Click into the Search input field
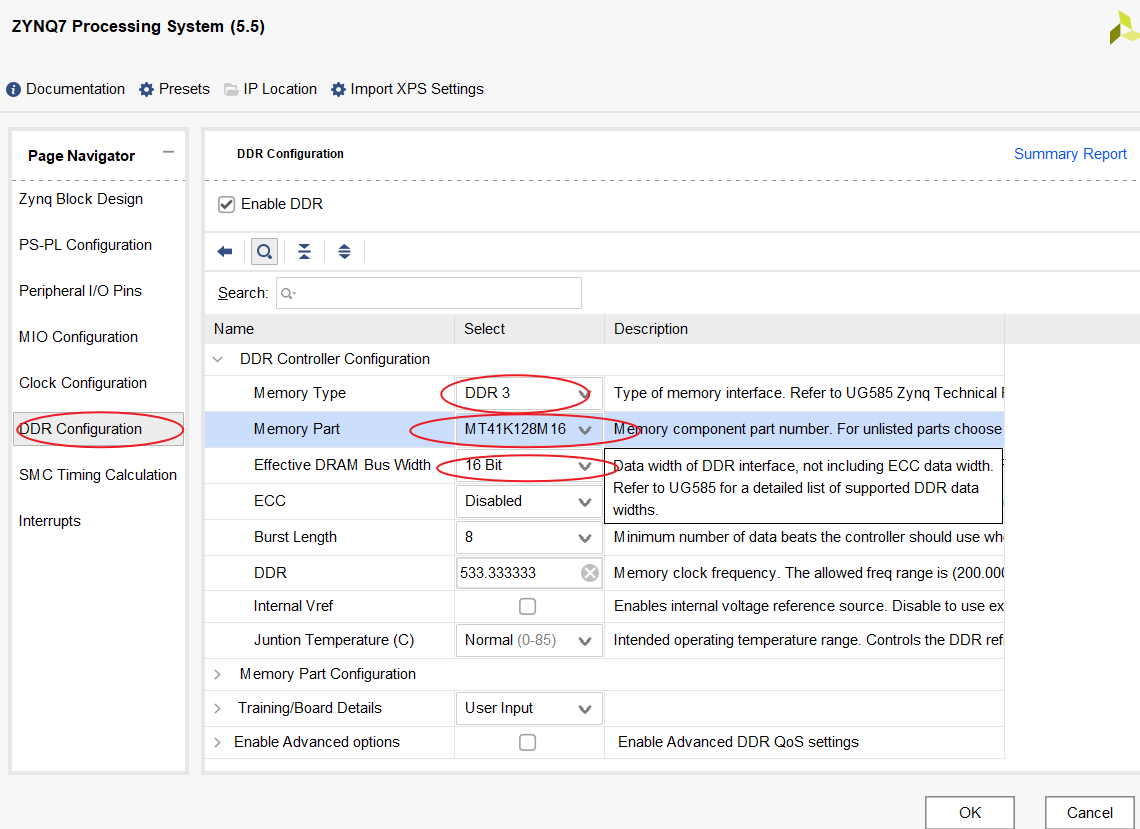 429,293
